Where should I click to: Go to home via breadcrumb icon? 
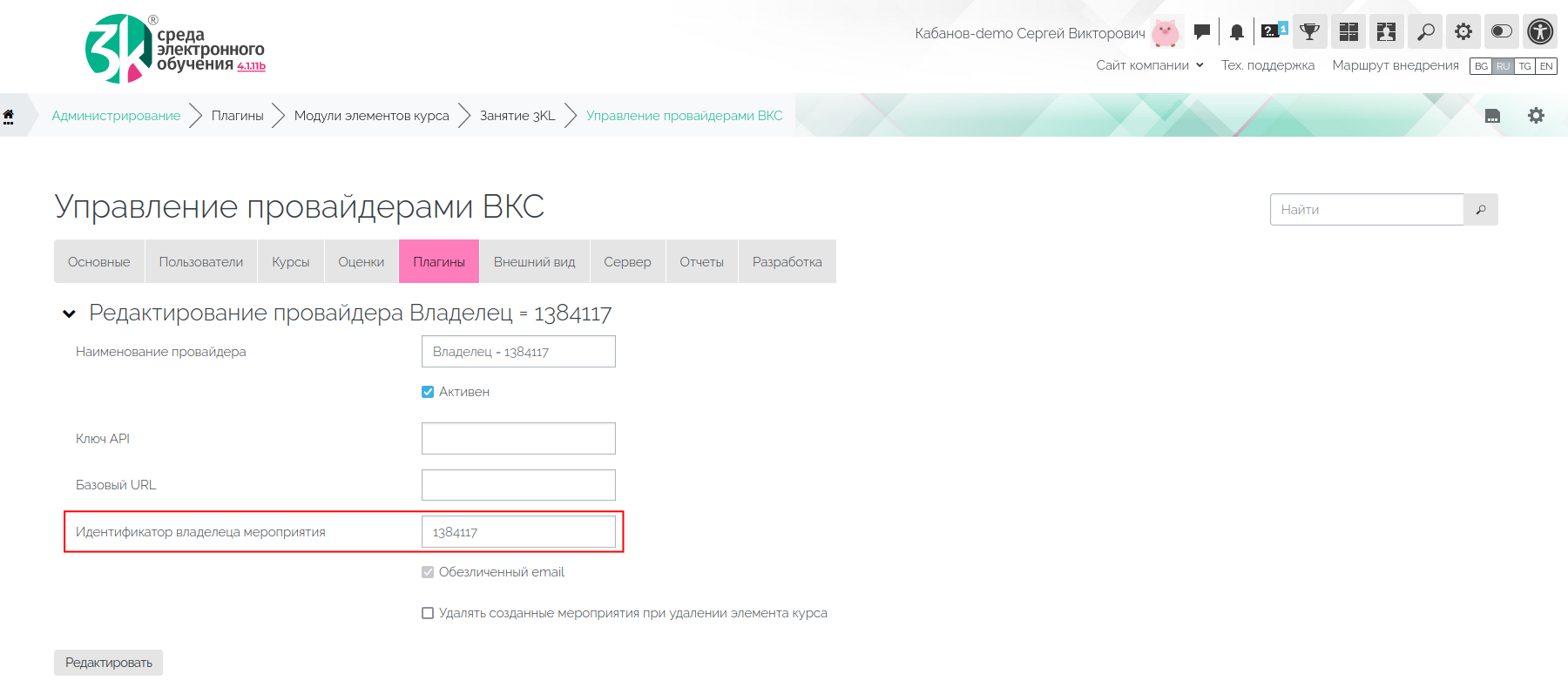9,116
